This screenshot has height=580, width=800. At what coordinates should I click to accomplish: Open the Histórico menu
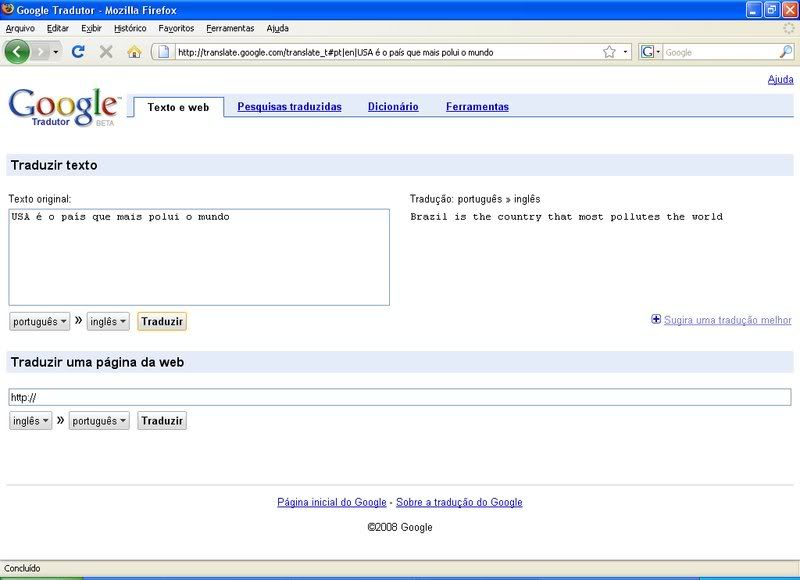tap(130, 29)
